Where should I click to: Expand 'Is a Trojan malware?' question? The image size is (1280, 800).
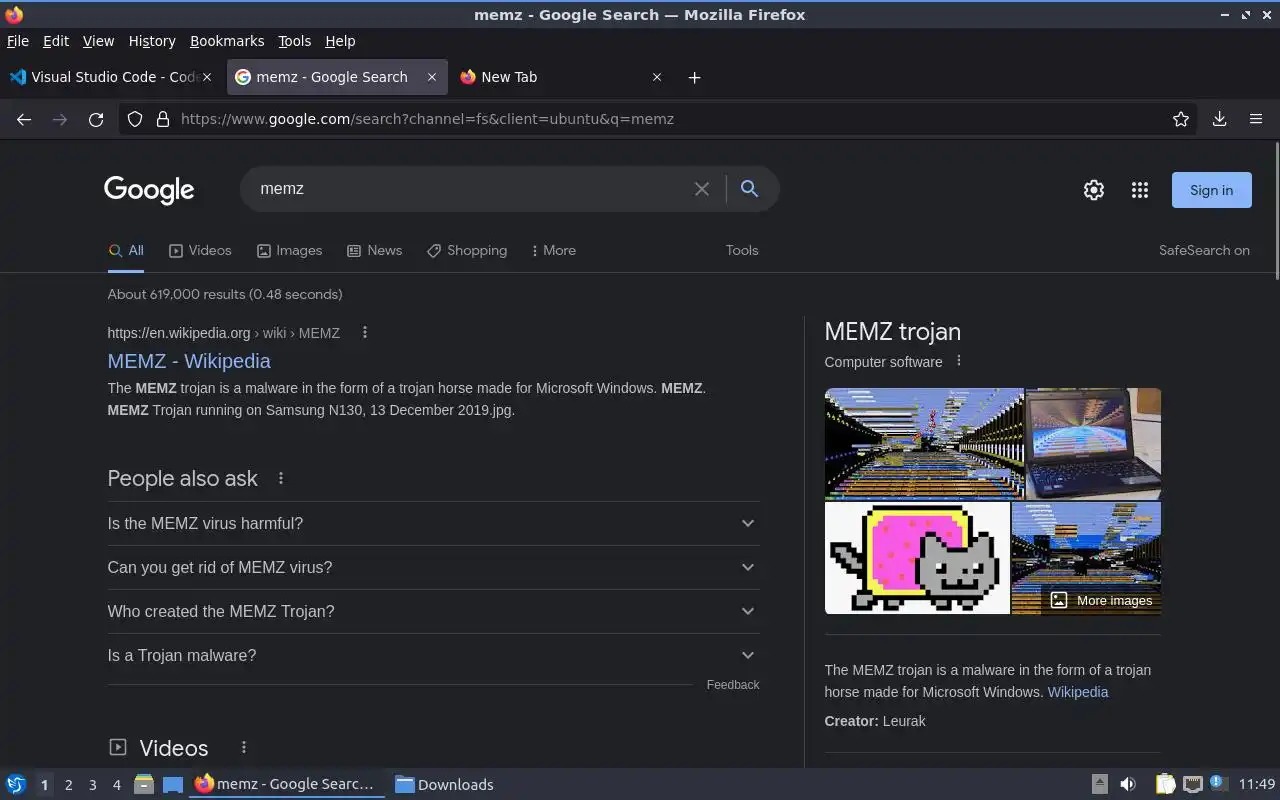[x=433, y=655]
